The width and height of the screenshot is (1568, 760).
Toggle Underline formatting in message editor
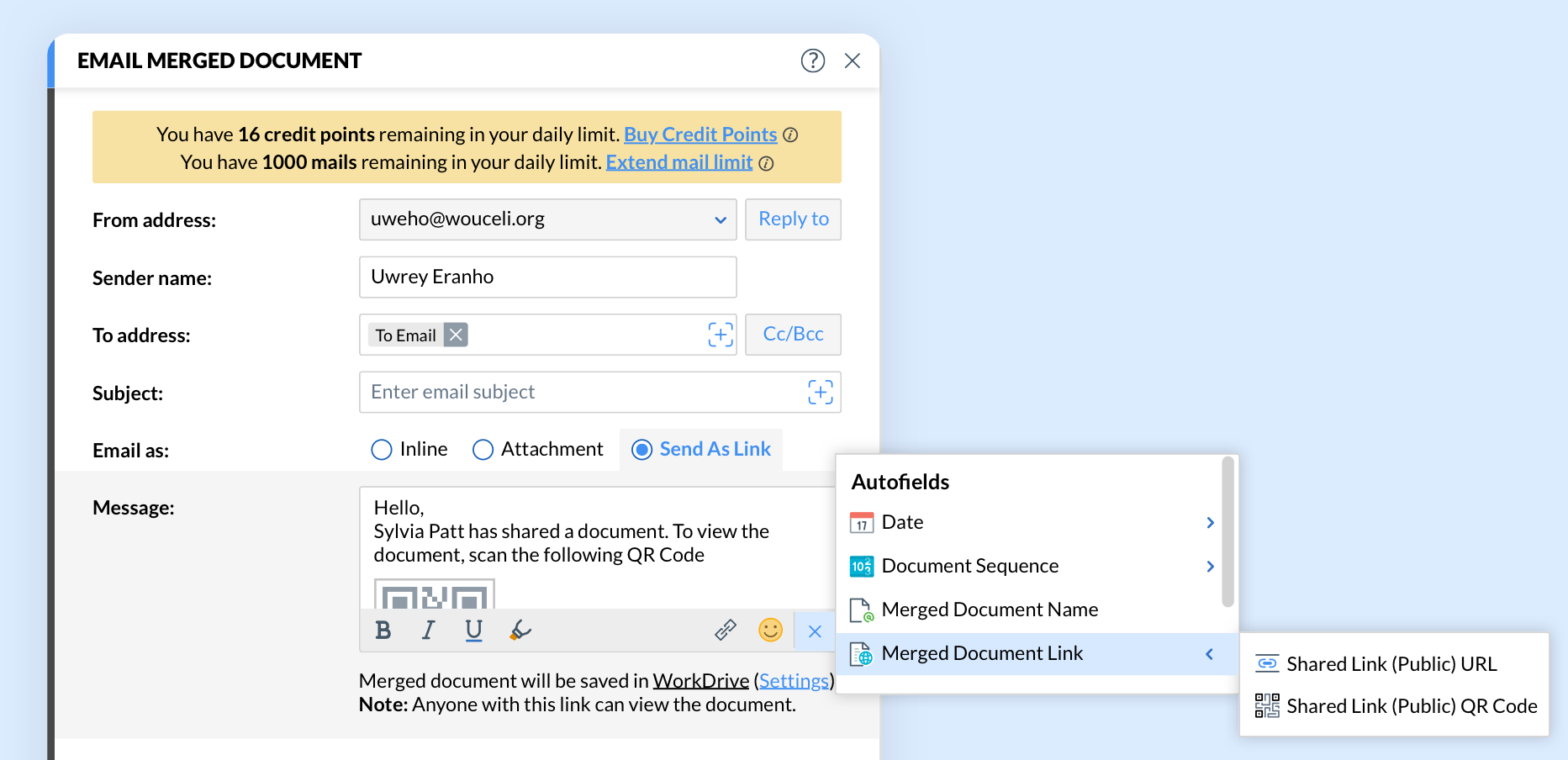pyautogui.click(x=474, y=631)
